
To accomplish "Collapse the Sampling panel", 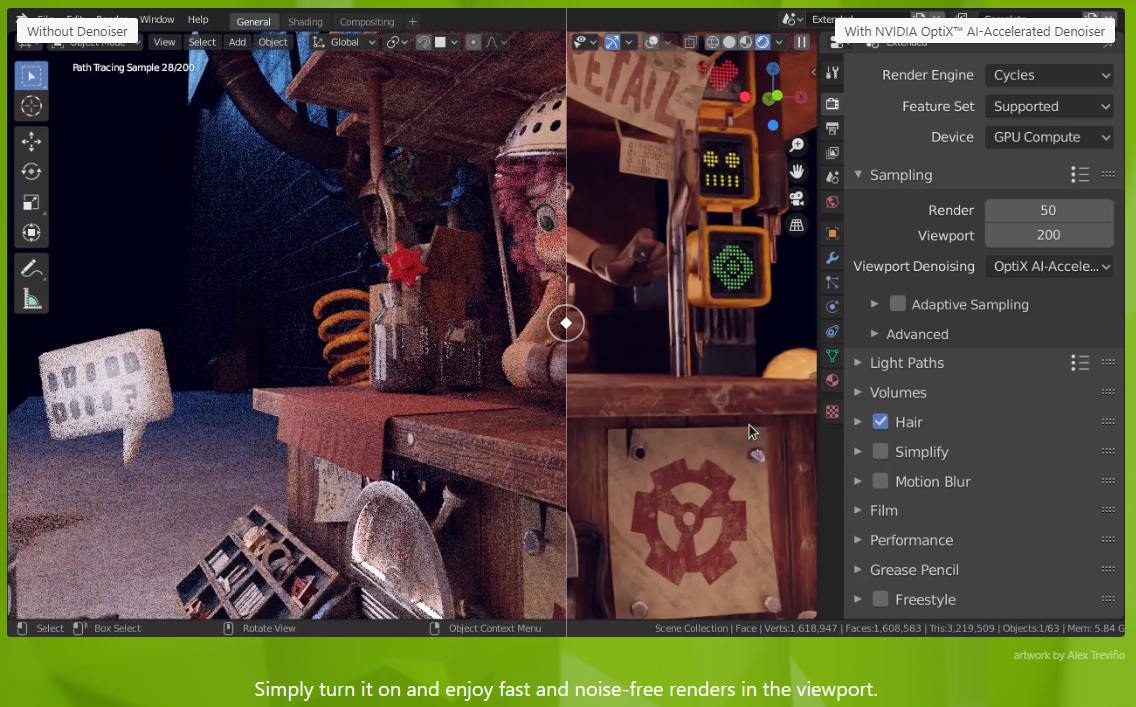I will coord(859,175).
